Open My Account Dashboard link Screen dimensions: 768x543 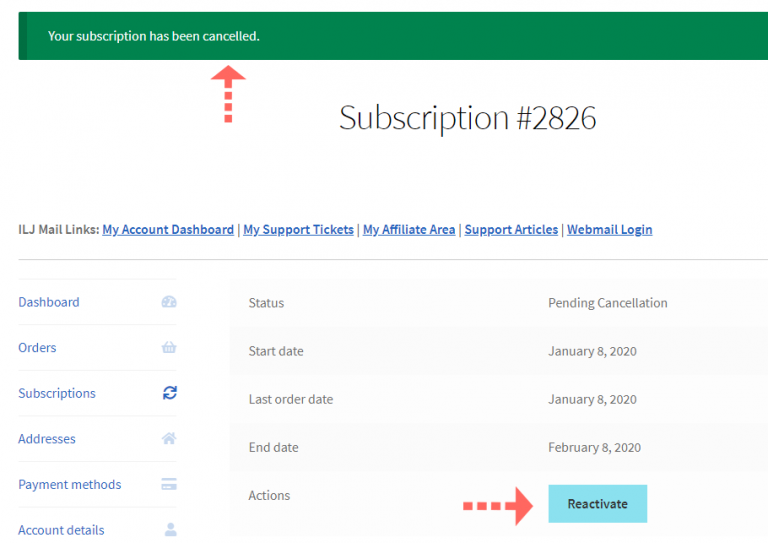[168, 229]
